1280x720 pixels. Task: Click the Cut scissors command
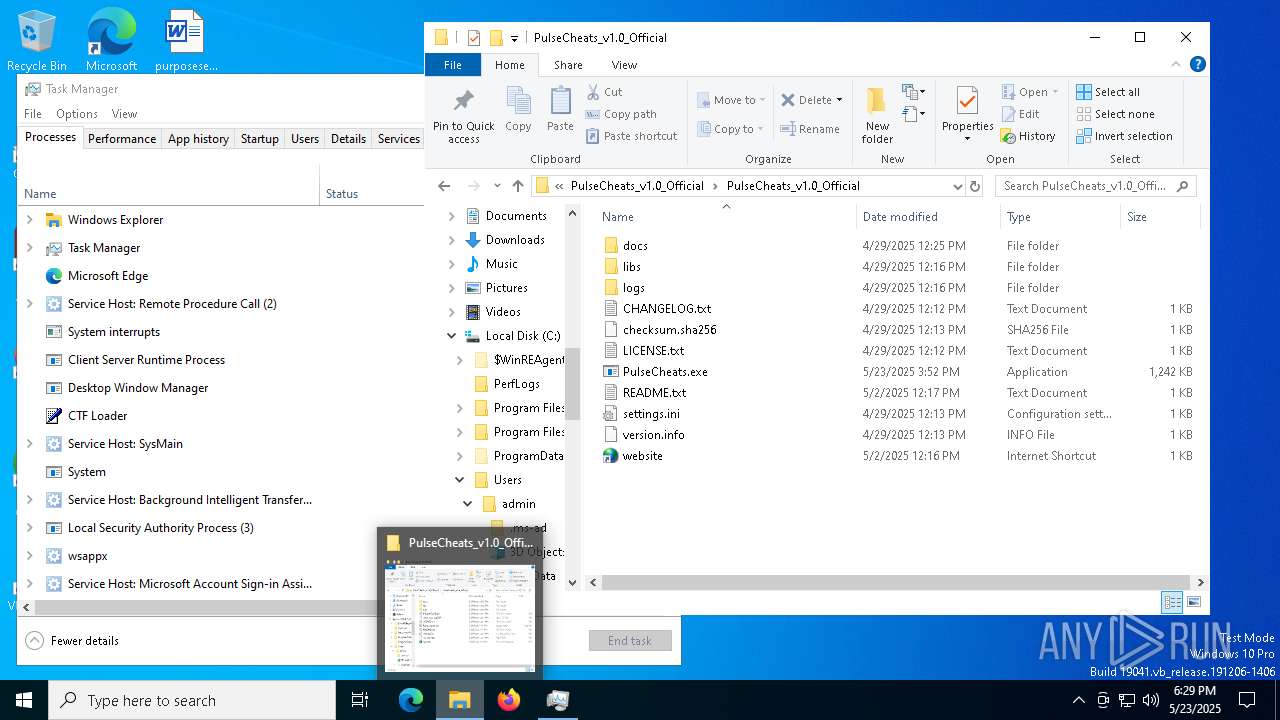605,92
